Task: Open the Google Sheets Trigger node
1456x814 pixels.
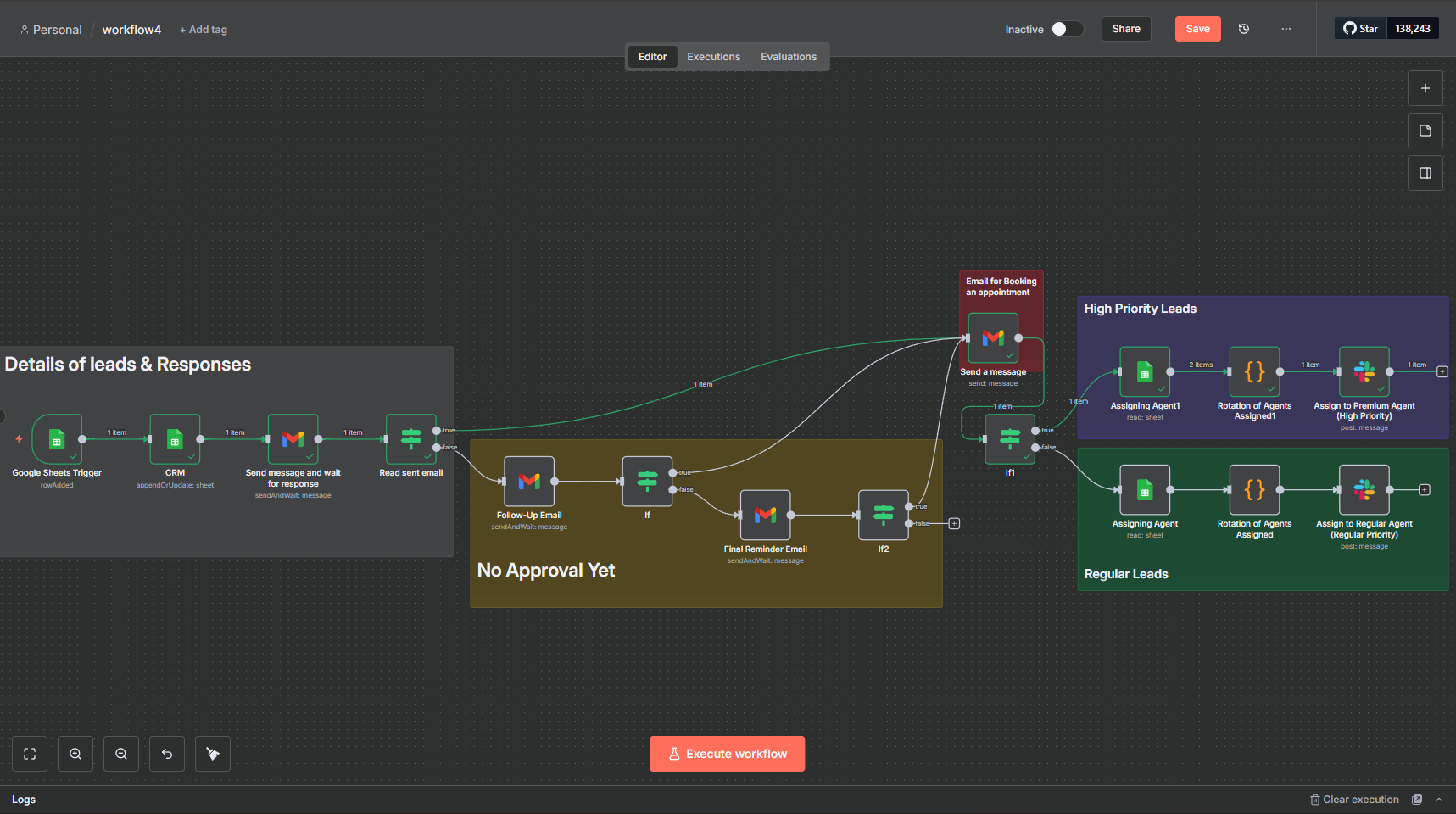Action: pyautogui.click(x=57, y=440)
